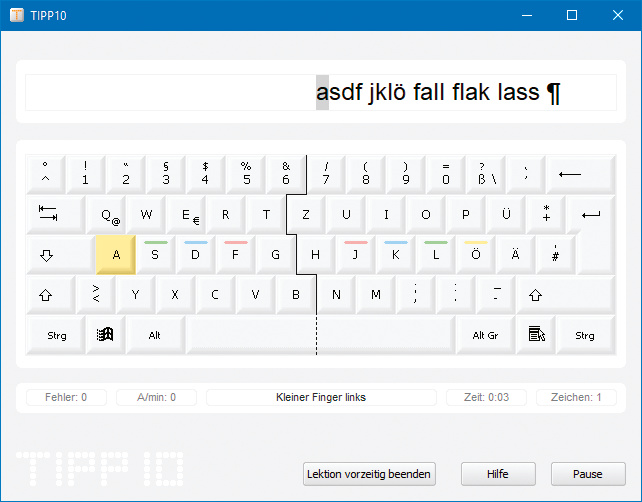Click the circumflex degree key
Screen dimensions: 642x502
pyautogui.click(x=46, y=174)
